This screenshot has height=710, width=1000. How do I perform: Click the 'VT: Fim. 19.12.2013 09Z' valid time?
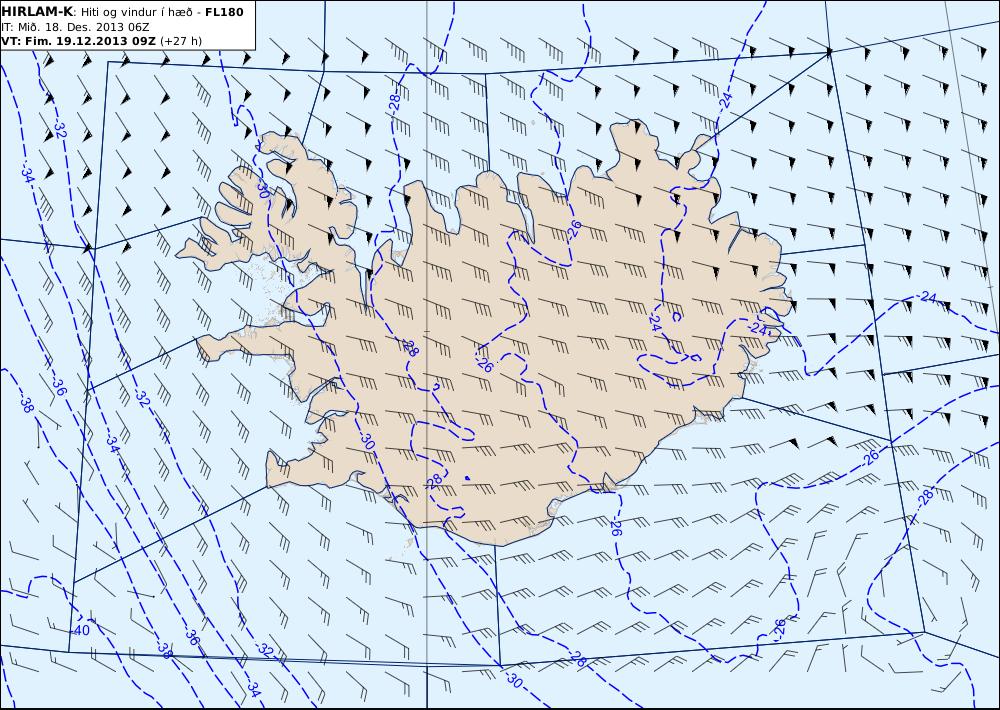(78, 41)
